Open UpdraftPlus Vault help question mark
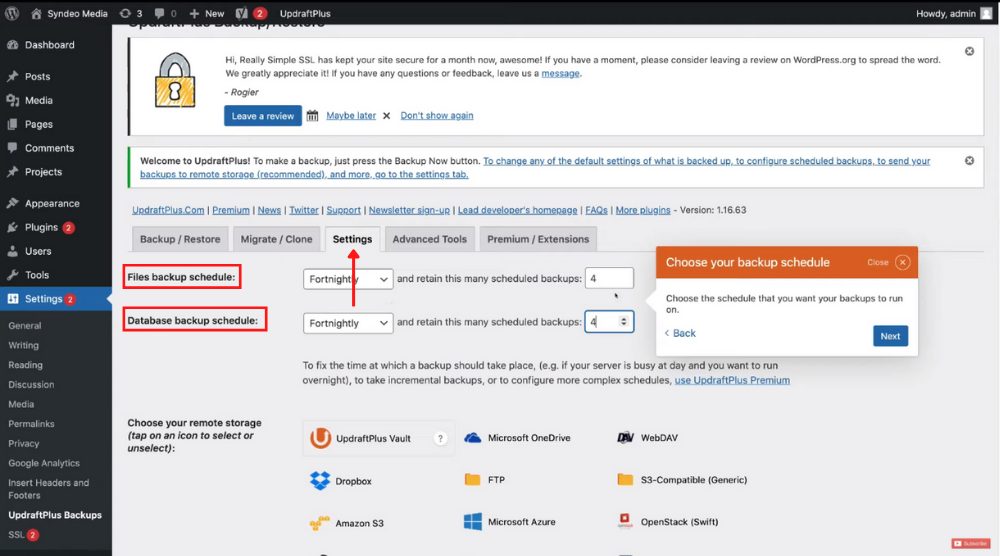This screenshot has height=556, width=1000. click(440, 438)
